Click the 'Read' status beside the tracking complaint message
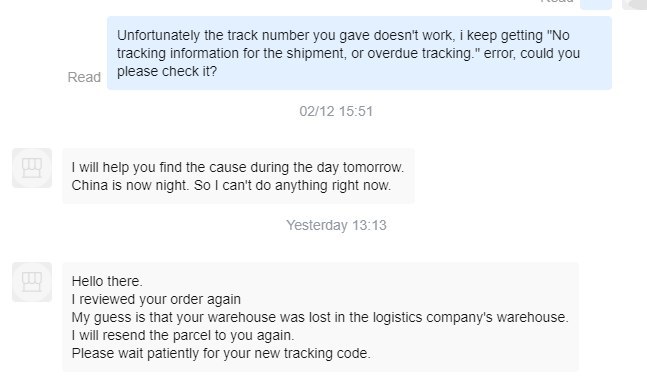647x385 pixels. (x=84, y=77)
